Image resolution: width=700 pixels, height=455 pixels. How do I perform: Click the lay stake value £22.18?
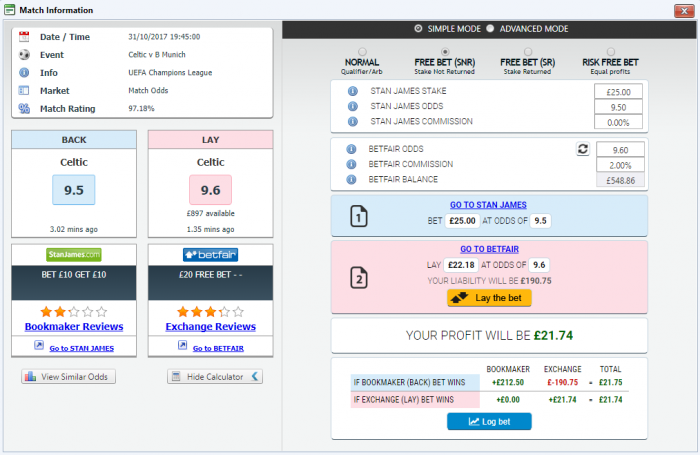[461, 265]
